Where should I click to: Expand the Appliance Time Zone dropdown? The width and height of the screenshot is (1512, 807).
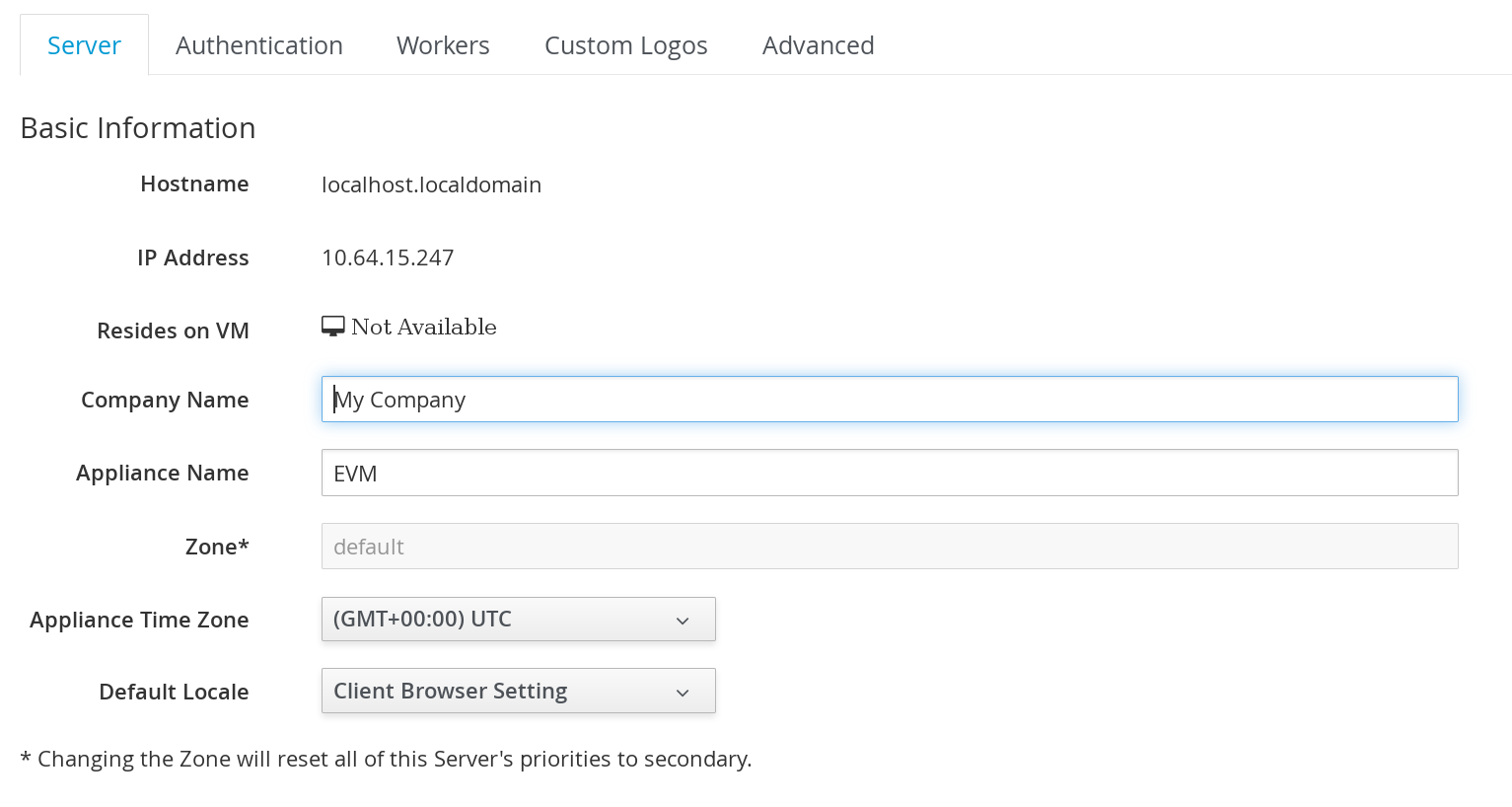tap(518, 620)
